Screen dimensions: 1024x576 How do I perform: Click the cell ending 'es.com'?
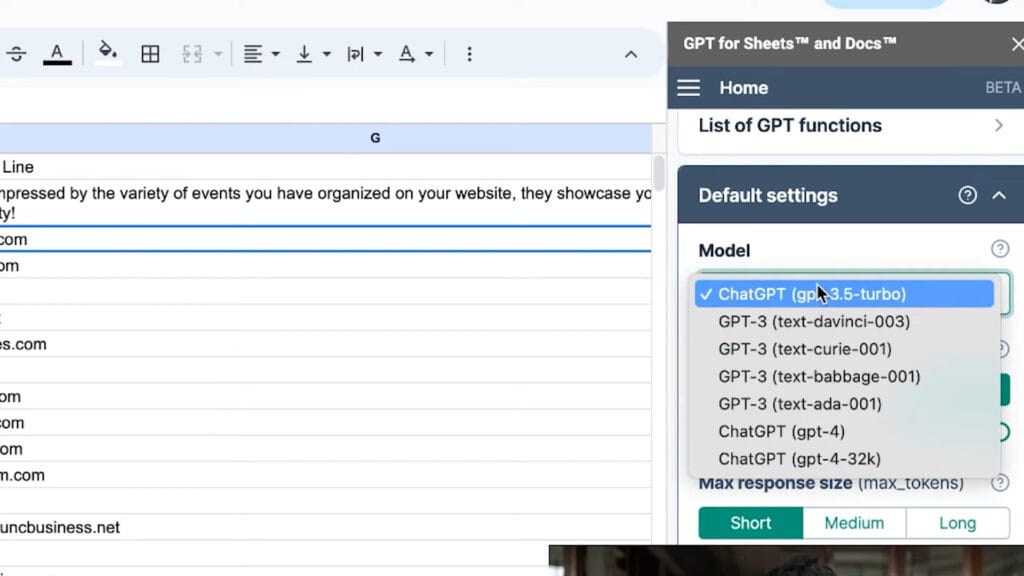point(325,344)
